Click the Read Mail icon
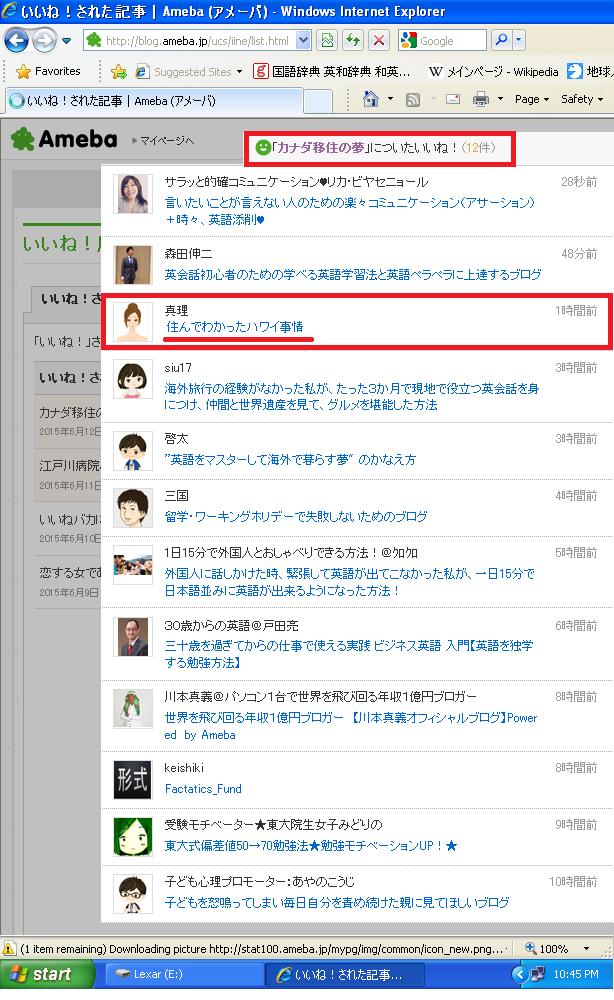 453,99
